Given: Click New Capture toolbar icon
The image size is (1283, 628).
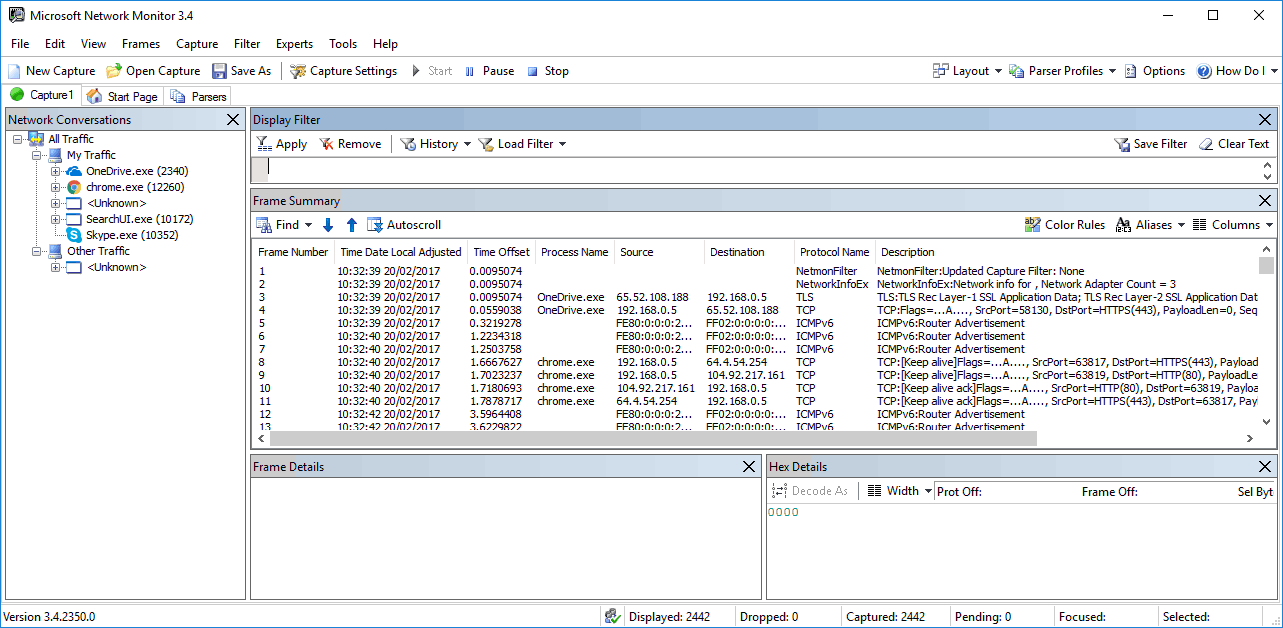Looking at the screenshot, I should [x=14, y=71].
